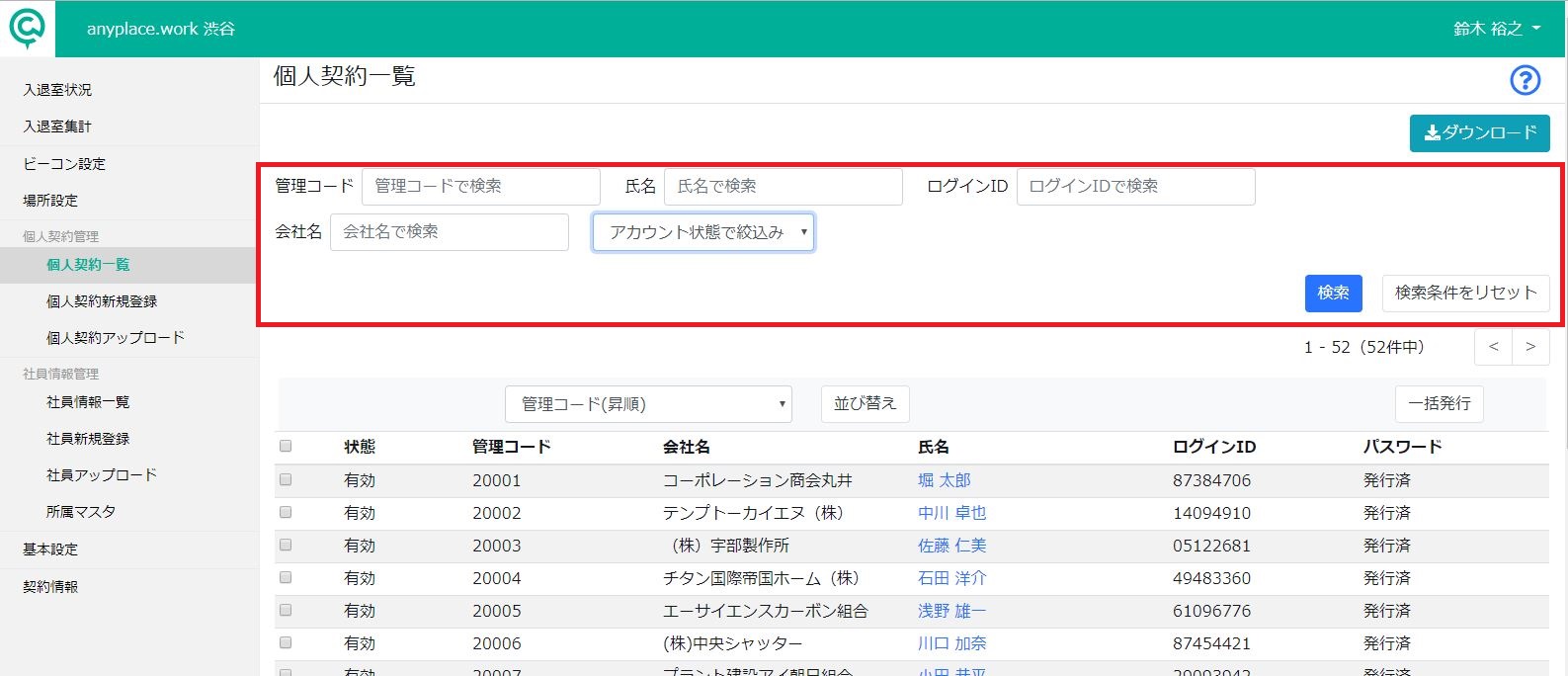Click company cell コーポレーション商会丸井
Viewport: 1568px width, 676px height.
tap(758, 480)
